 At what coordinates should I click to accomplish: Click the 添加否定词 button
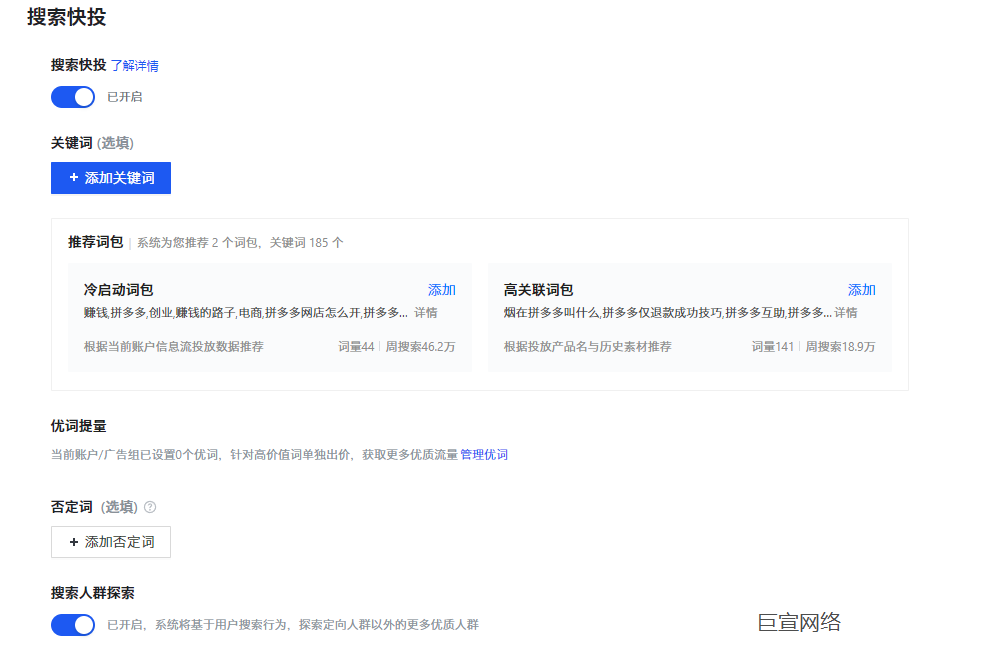pos(110,541)
